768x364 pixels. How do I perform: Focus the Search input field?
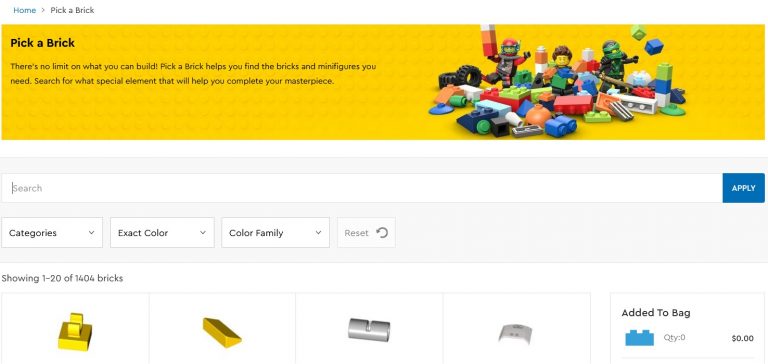point(361,188)
